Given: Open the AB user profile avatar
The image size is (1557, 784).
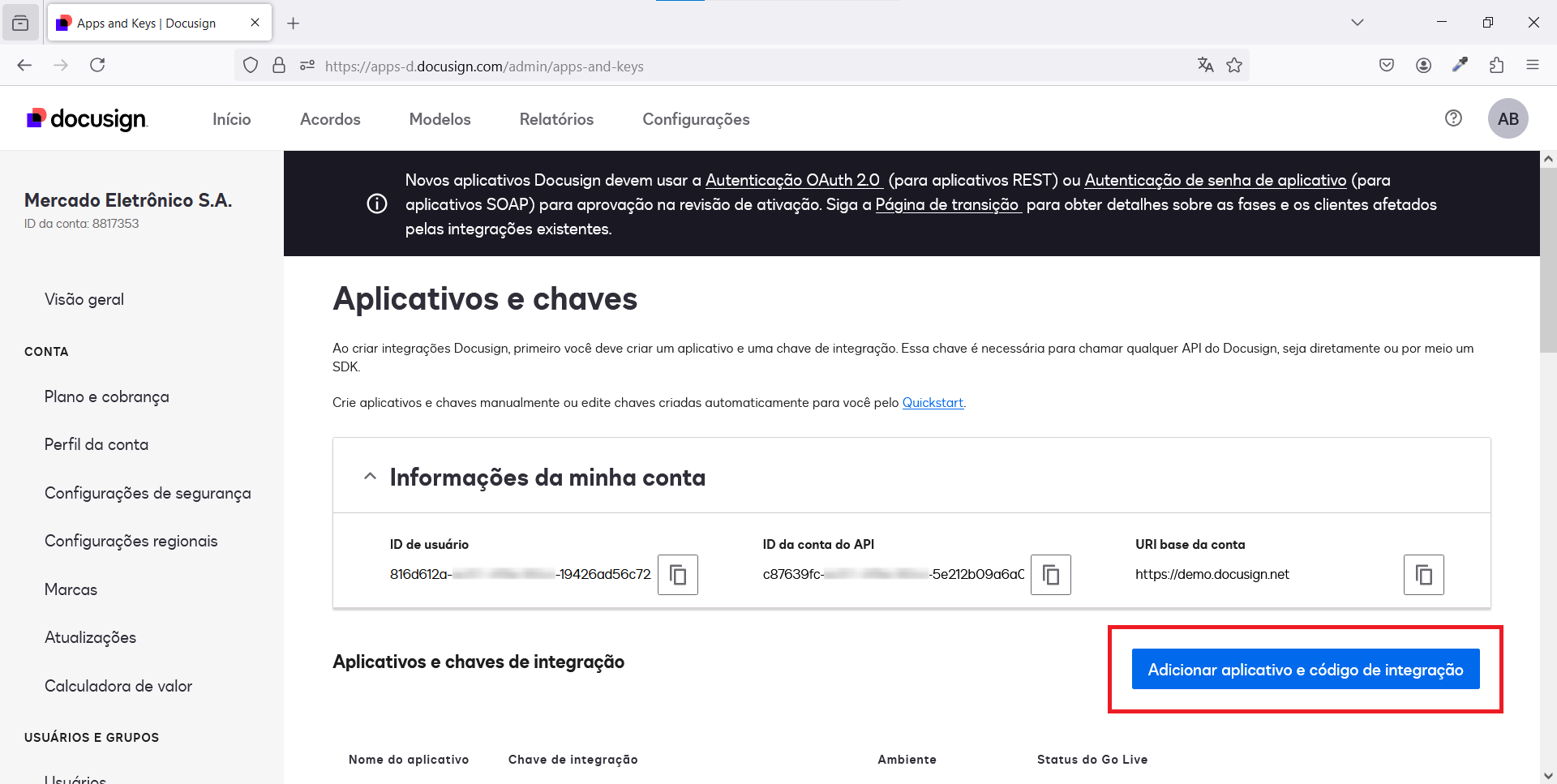Looking at the screenshot, I should (x=1508, y=119).
